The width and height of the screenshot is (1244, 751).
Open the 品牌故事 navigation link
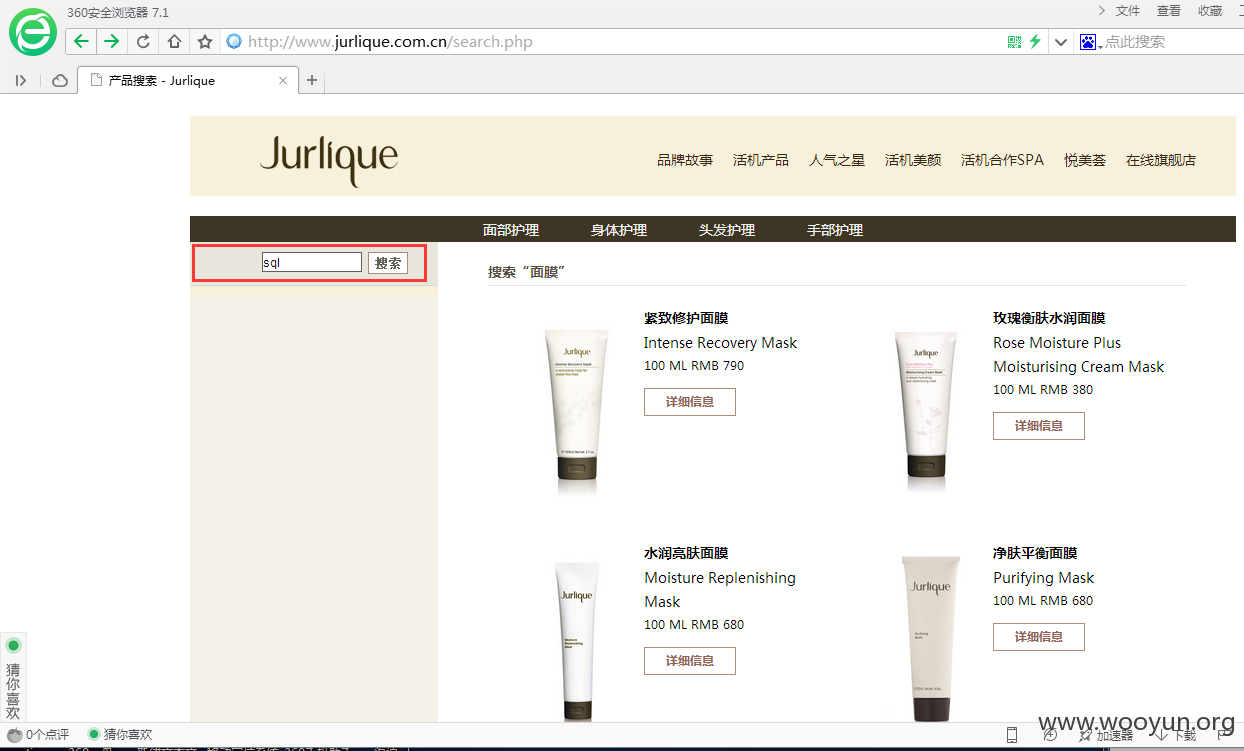685,160
